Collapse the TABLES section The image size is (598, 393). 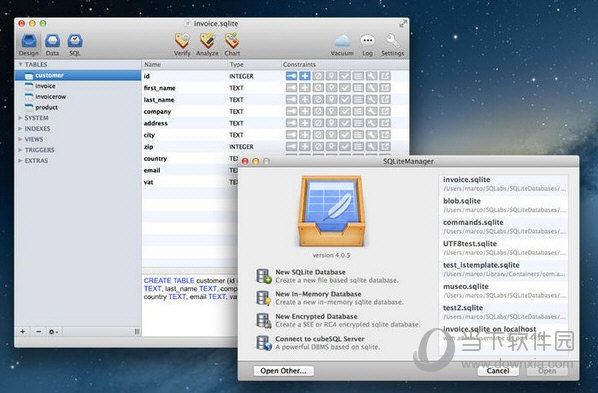[x=21, y=64]
